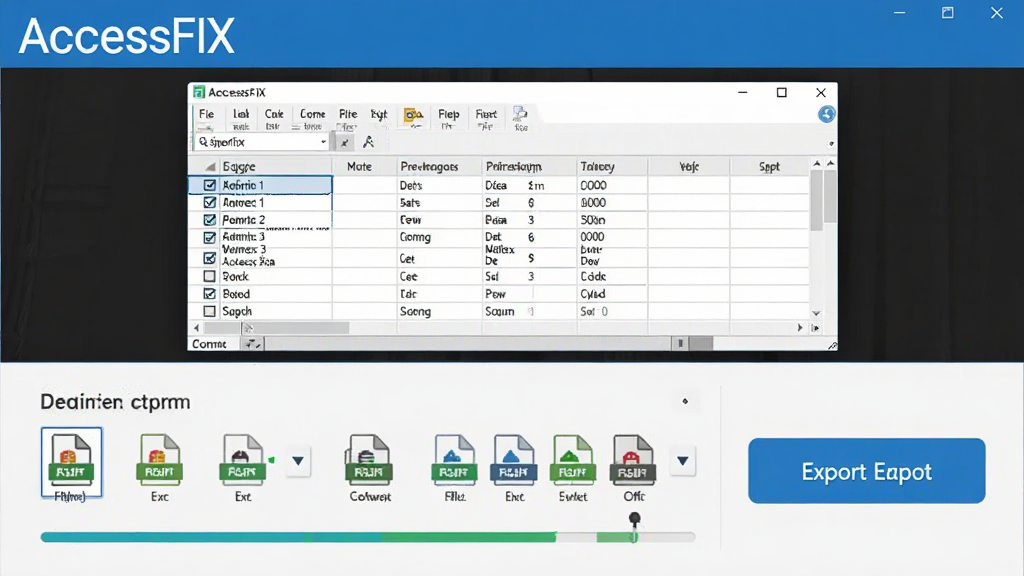Uncheck the Admnt 3 row checkbox
Viewport: 1024px width, 576px height.
(210, 237)
